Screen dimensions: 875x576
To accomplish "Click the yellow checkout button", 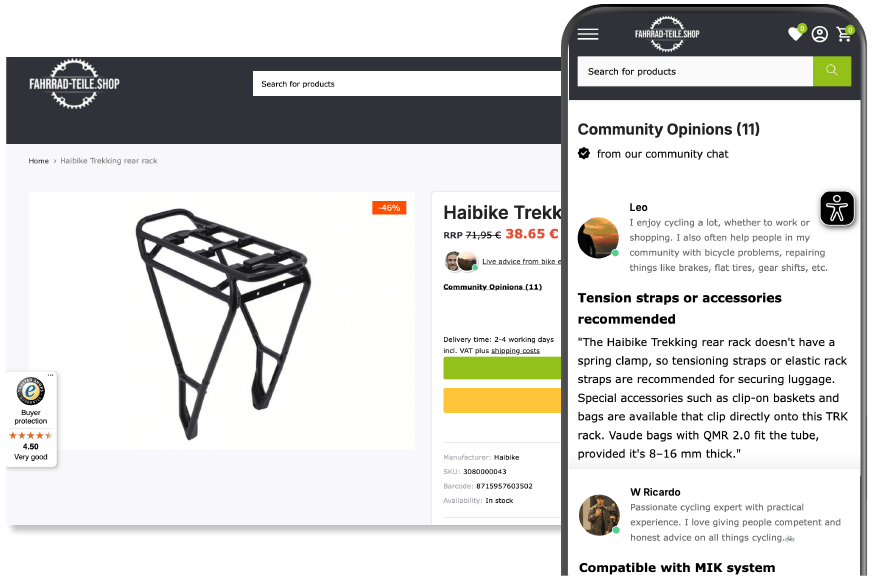I will pyautogui.click(x=502, y=400).
